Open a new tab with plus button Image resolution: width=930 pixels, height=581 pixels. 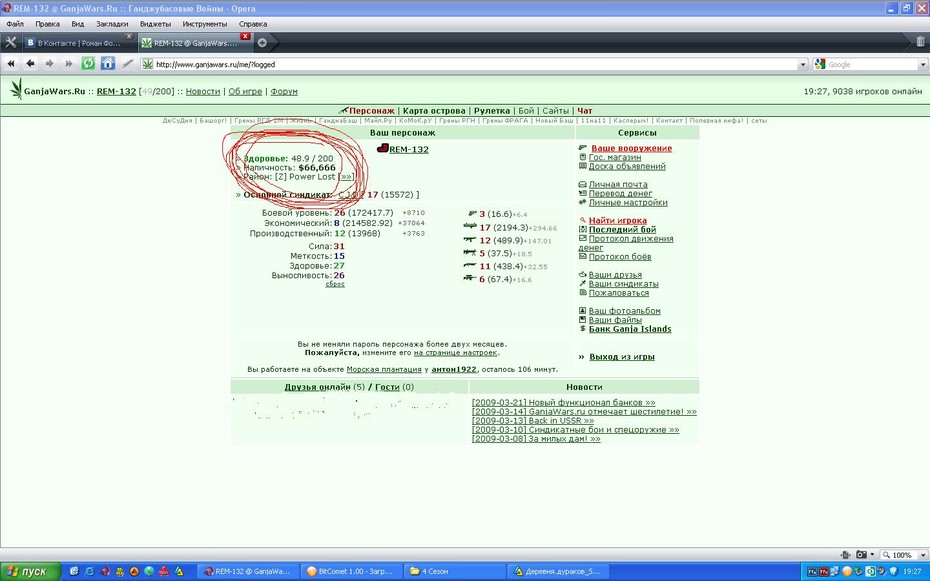tap(262, 43)
